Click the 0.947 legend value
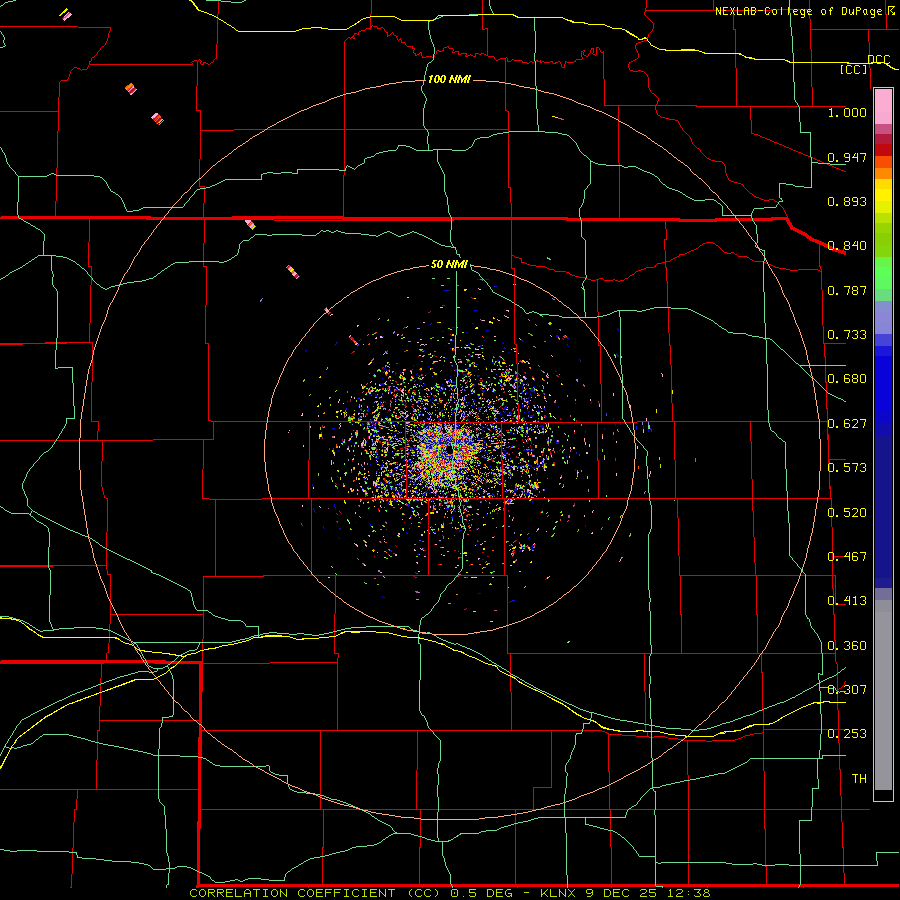 point(847,157)
